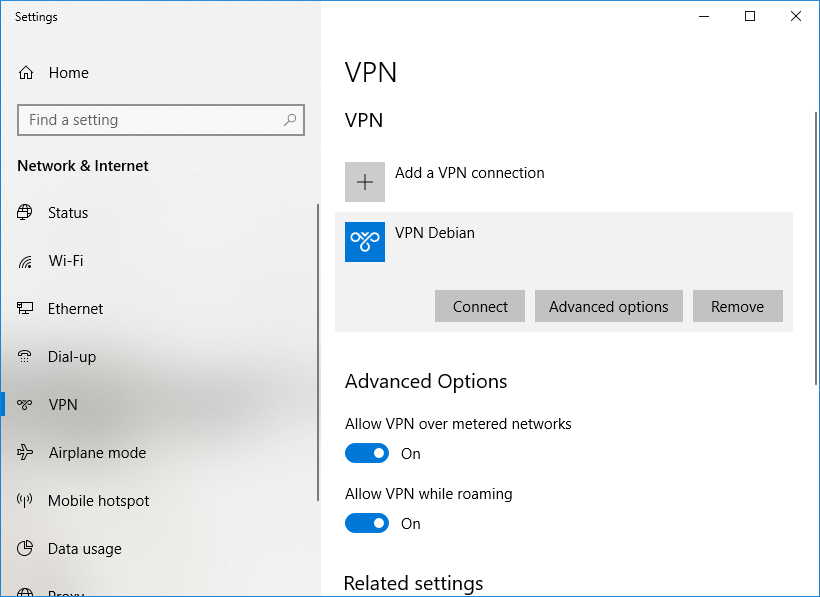Click the Airplane mode icon
The image size is (820, 597).
[x=25, y=453]
